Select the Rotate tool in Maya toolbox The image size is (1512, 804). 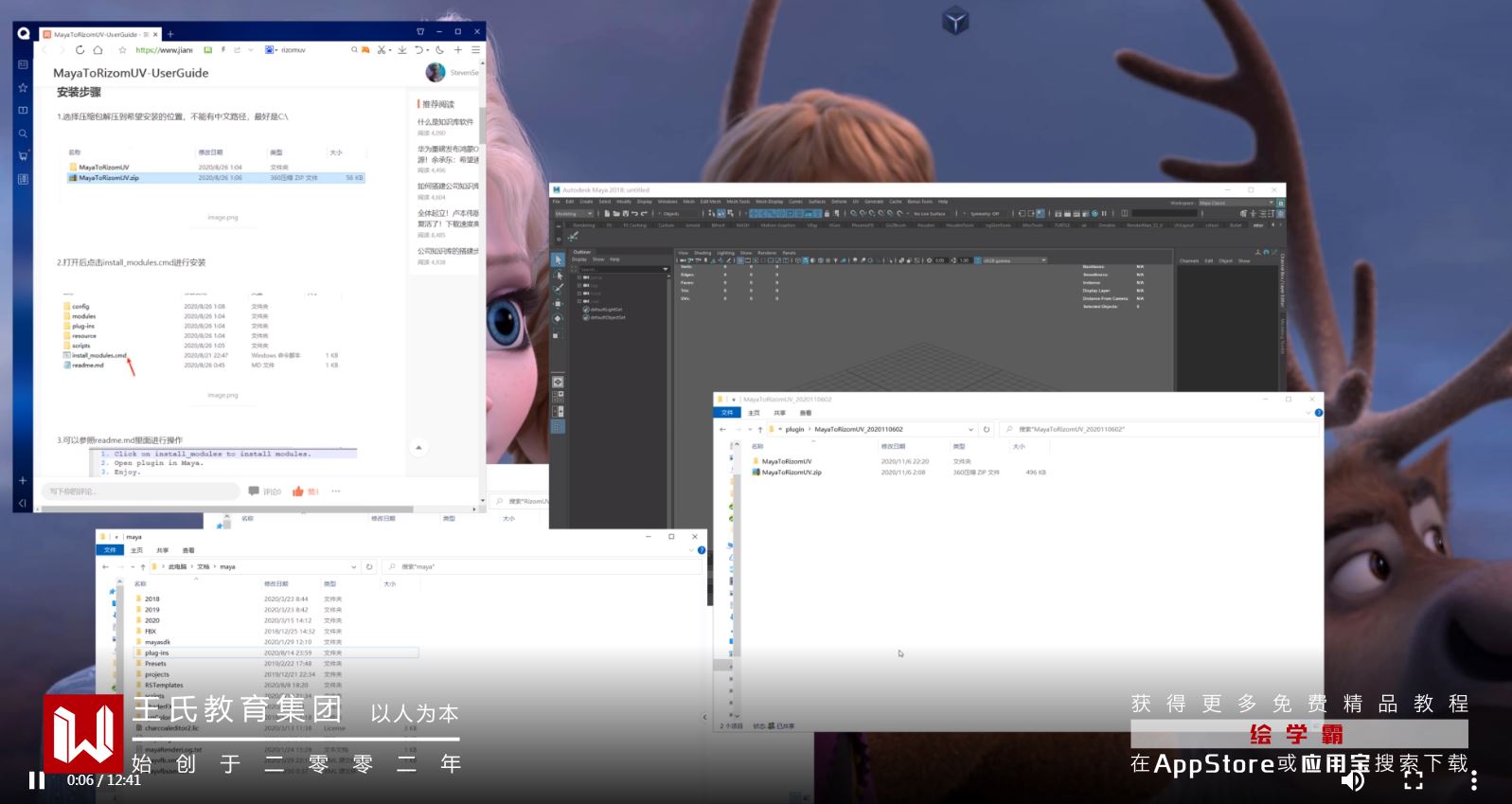[559, 319]
